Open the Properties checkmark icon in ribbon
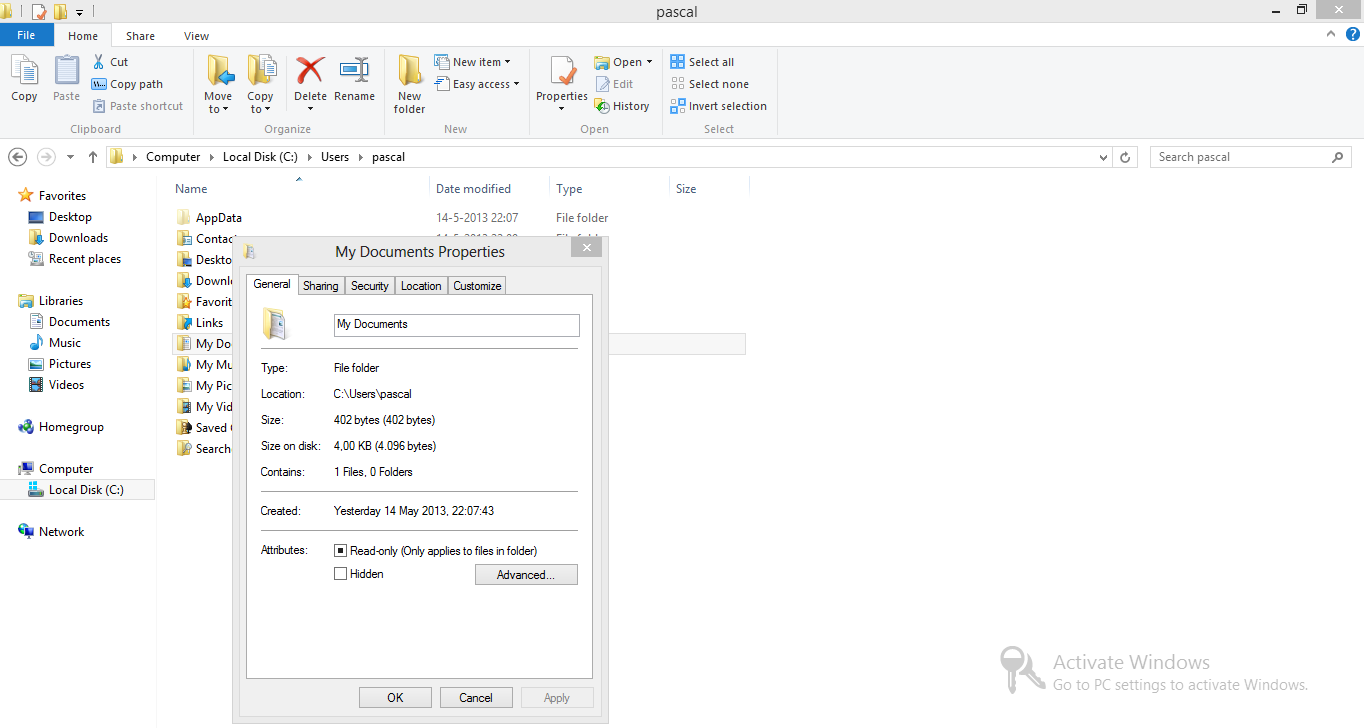 click(562, 72)
